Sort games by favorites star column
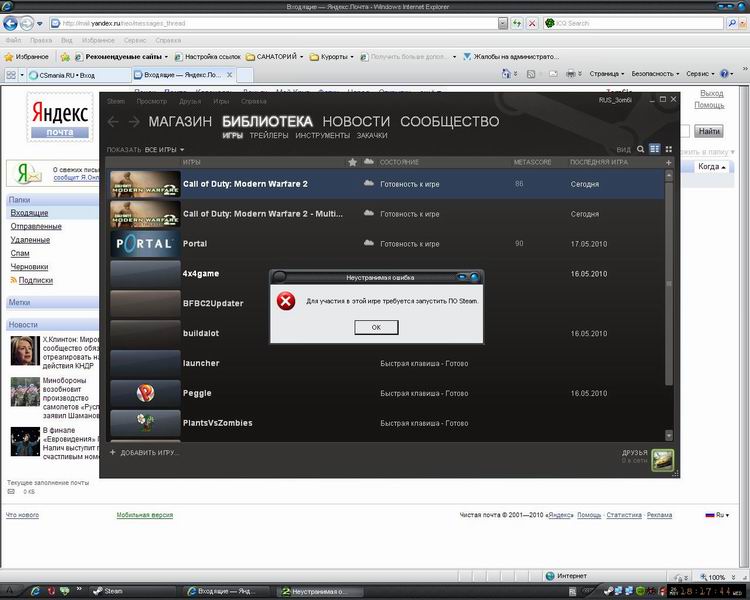 (352, 162)
